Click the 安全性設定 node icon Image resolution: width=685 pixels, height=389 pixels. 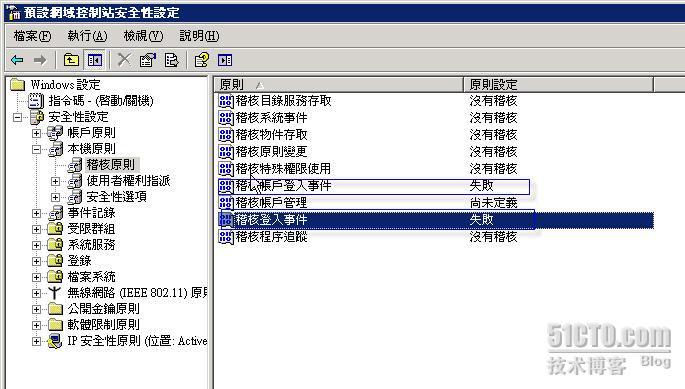click(37, 117)
